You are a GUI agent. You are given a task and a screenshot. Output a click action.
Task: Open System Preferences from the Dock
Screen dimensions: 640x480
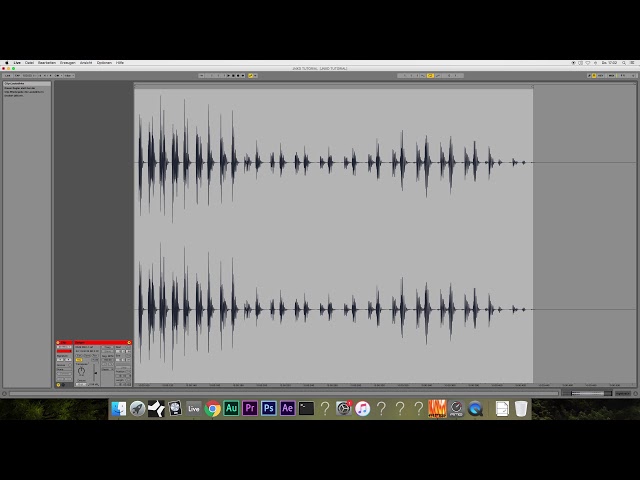344,408
